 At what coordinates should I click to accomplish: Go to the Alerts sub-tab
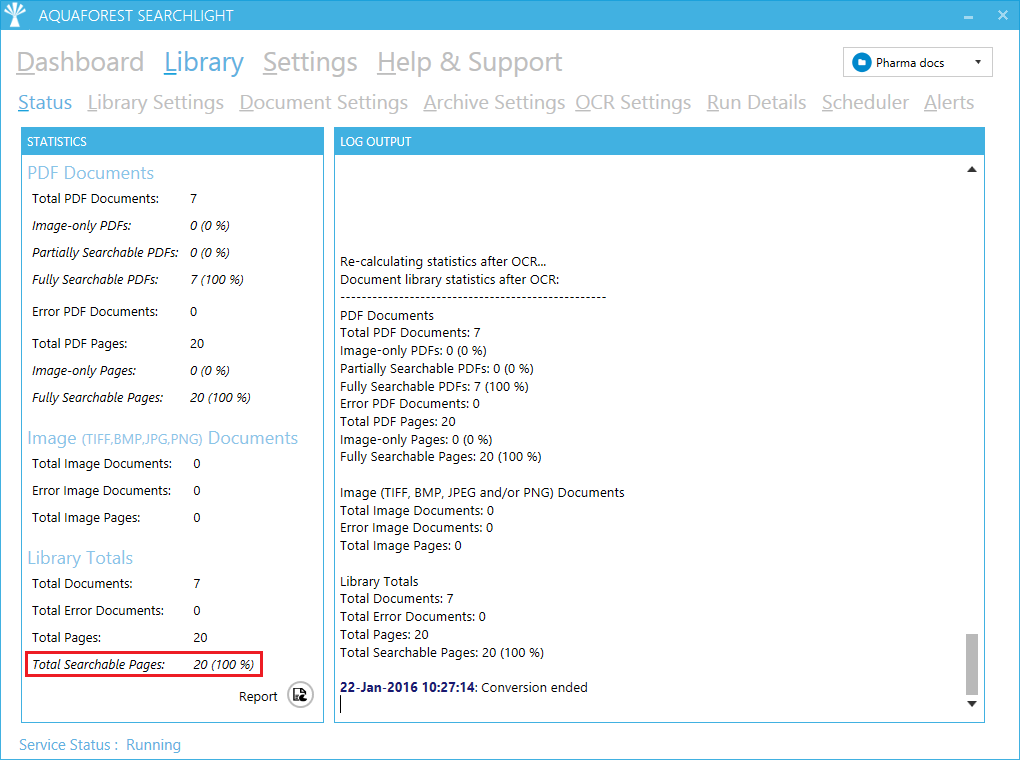pos(949,102)
